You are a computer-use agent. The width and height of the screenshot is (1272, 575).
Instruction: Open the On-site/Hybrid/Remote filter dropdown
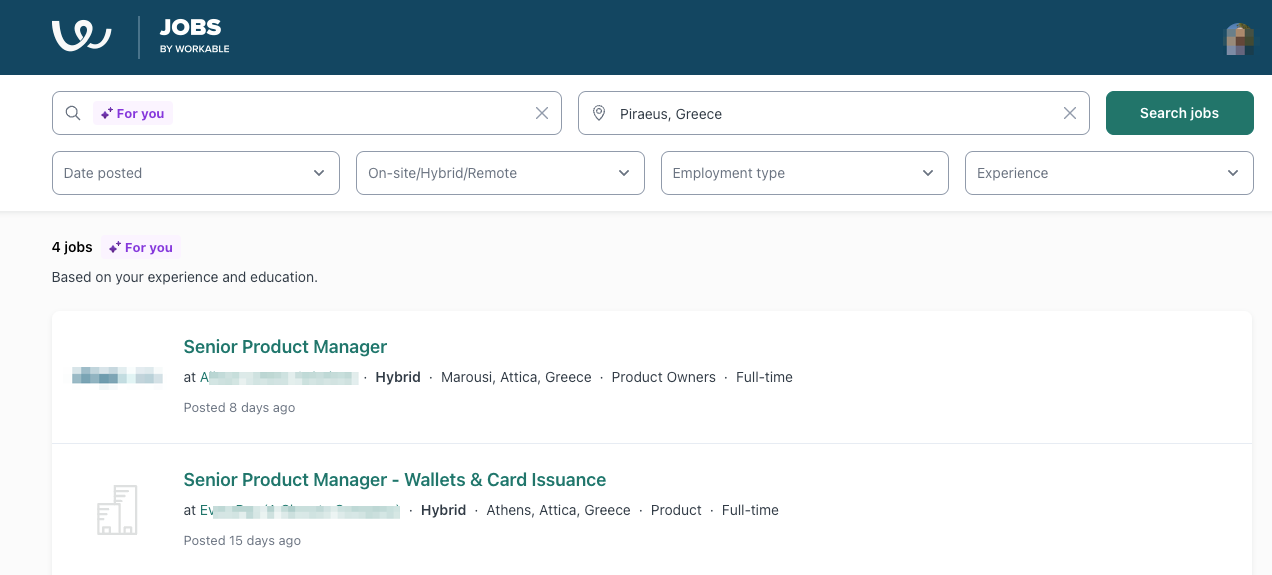(500, 173)
